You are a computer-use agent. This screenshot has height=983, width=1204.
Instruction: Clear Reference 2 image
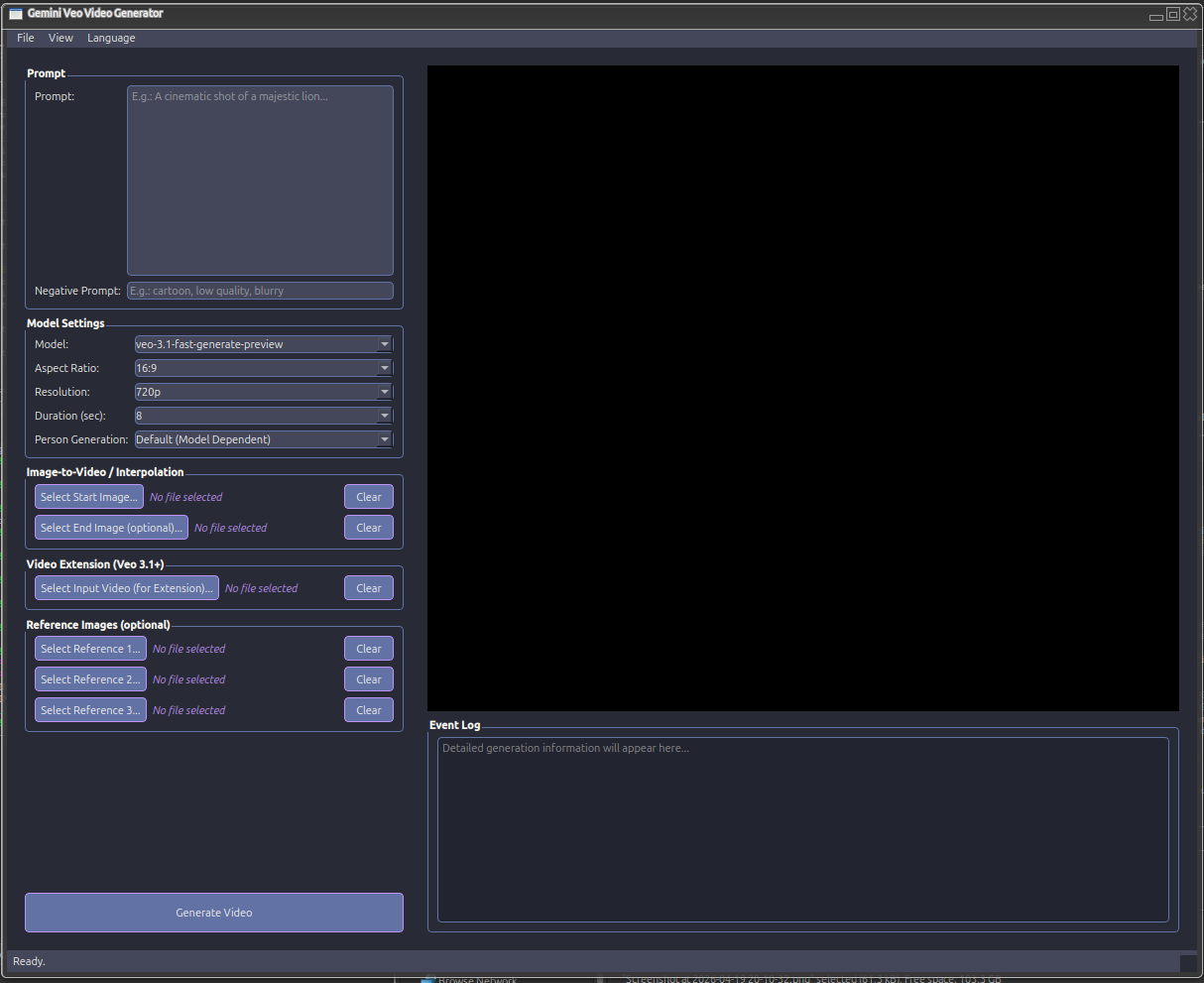tap(369, 679)
